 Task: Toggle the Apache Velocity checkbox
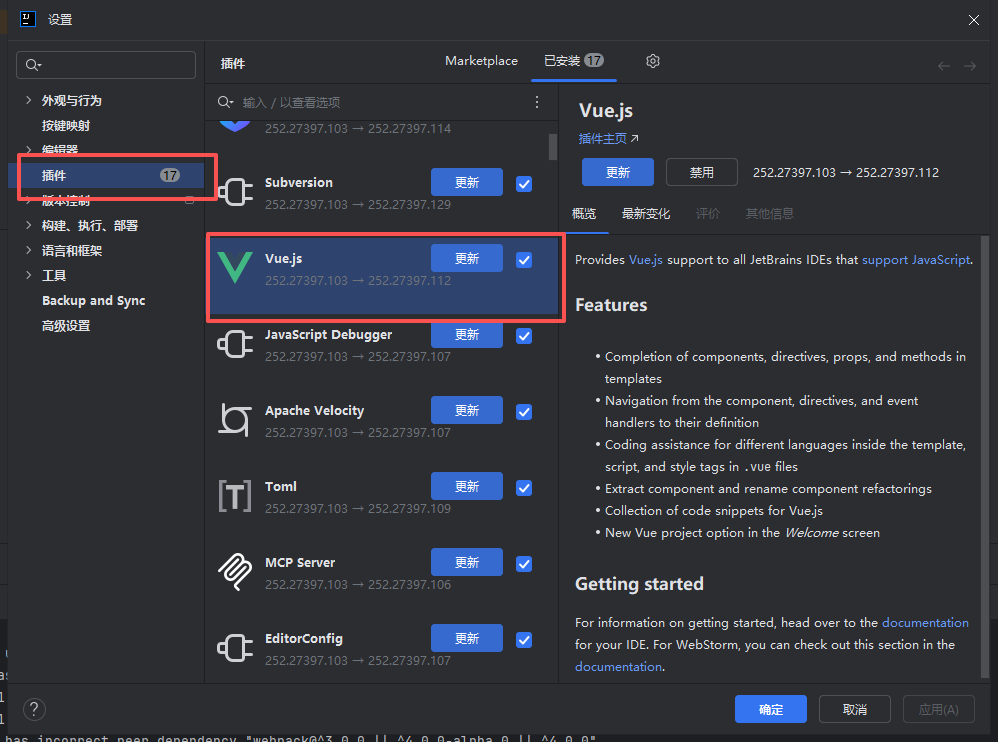[x=524, y=412]
